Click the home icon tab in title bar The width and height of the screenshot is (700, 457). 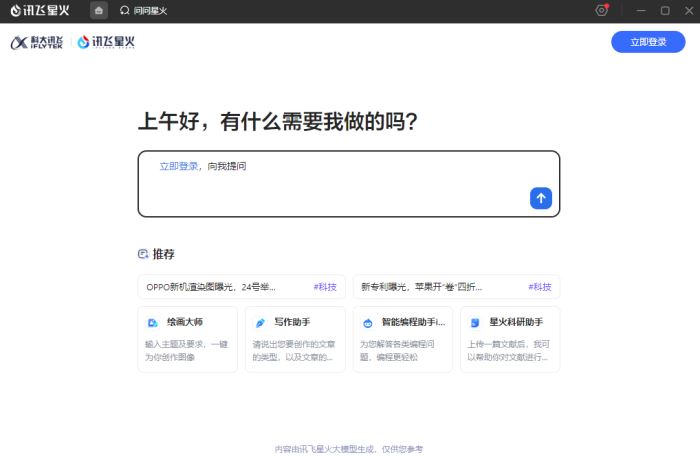[x=99, y=10]
